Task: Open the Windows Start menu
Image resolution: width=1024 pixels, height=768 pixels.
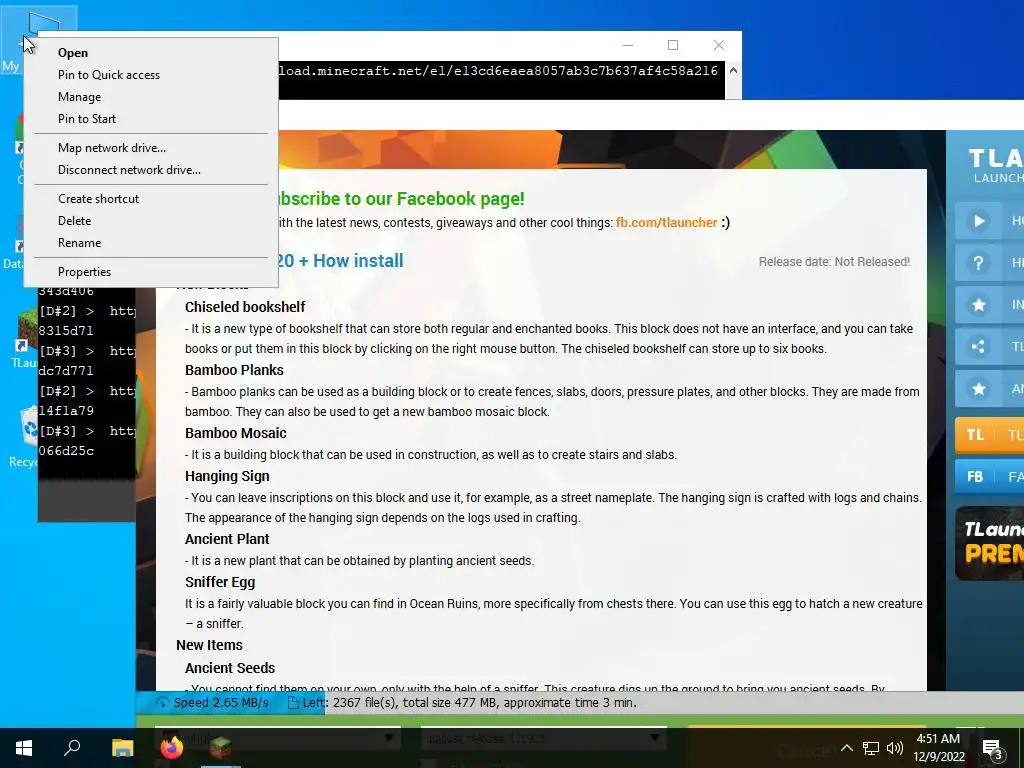Action: coord(24,748)
